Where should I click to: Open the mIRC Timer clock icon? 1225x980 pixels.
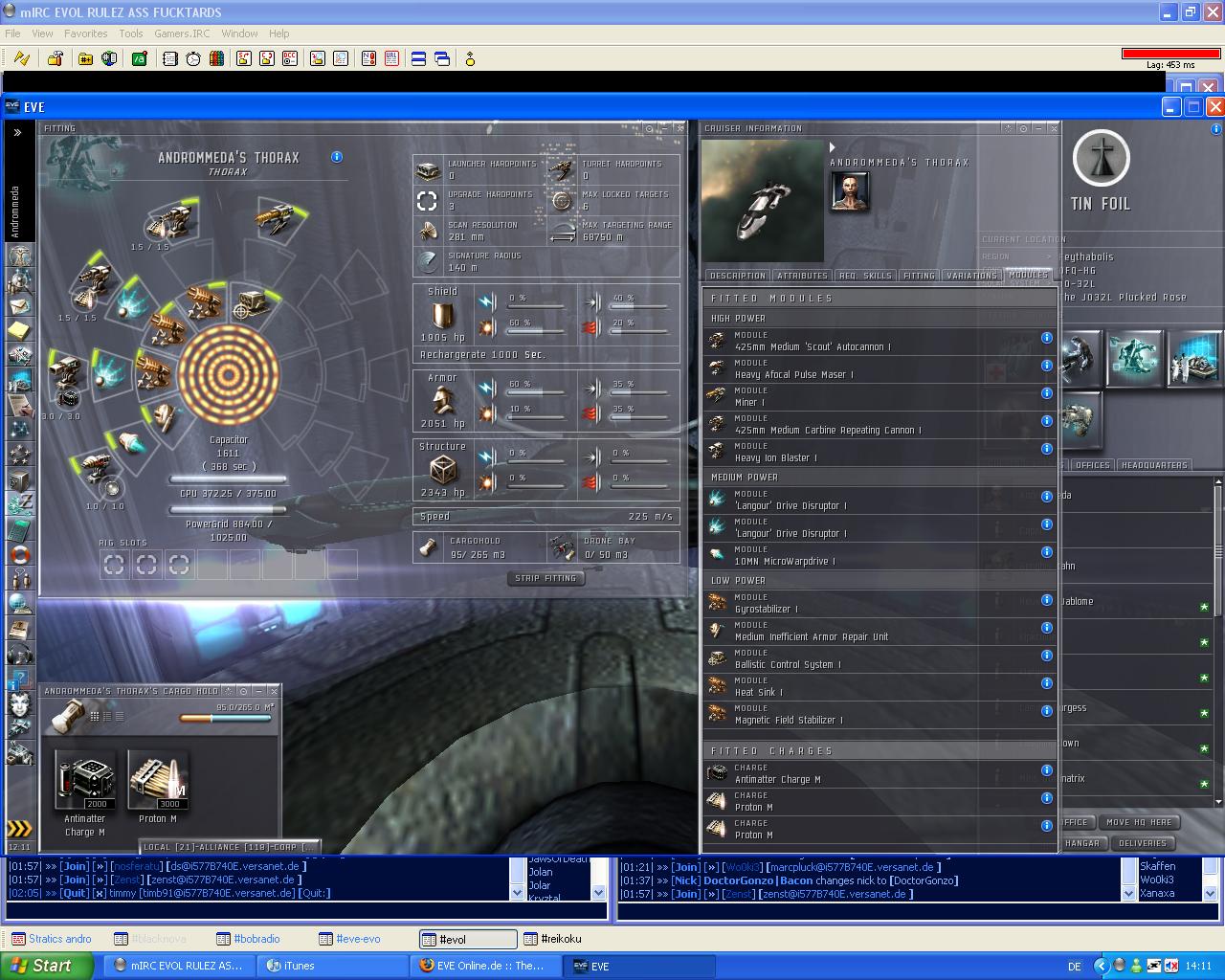193,58
